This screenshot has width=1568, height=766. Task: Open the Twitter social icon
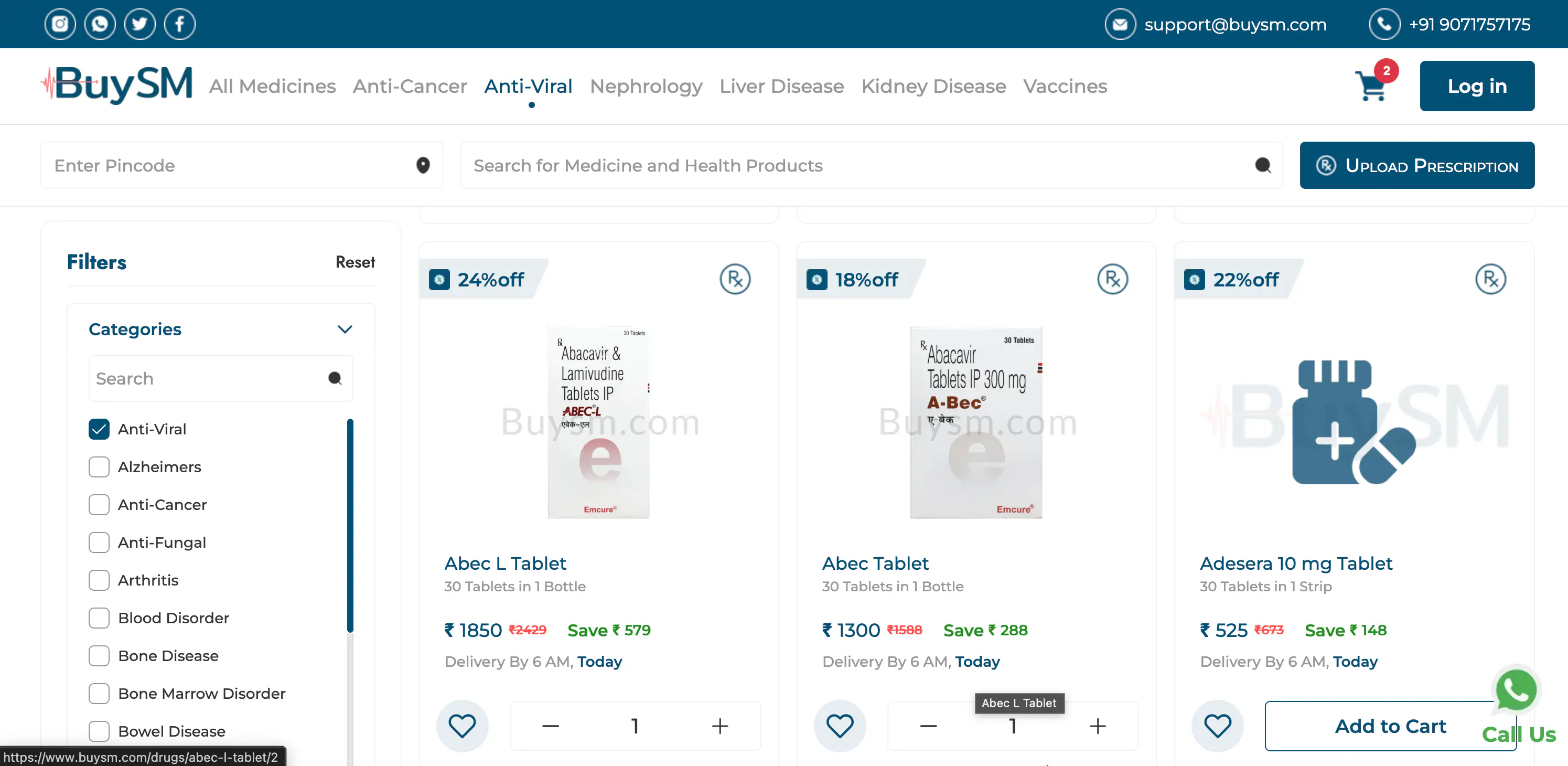click(139, 24)
